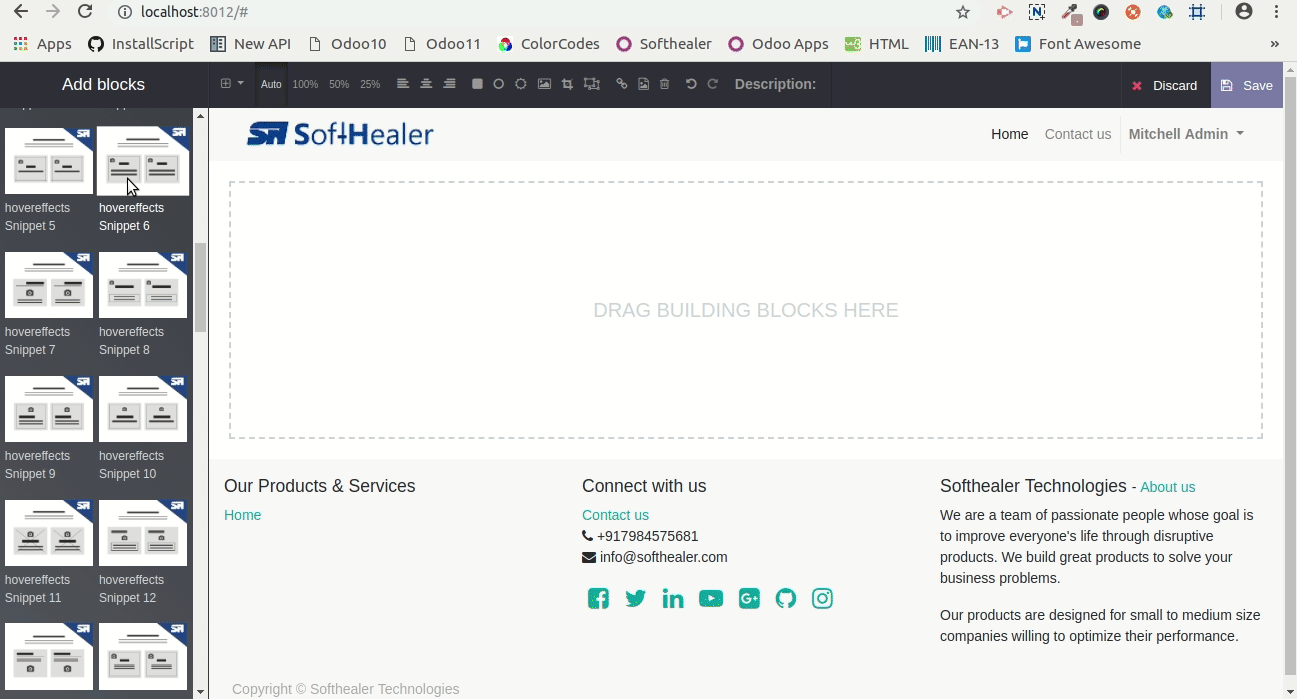Click the Home link in footer
Viewport: 1297px width, 699px height.
pos(242,515)
